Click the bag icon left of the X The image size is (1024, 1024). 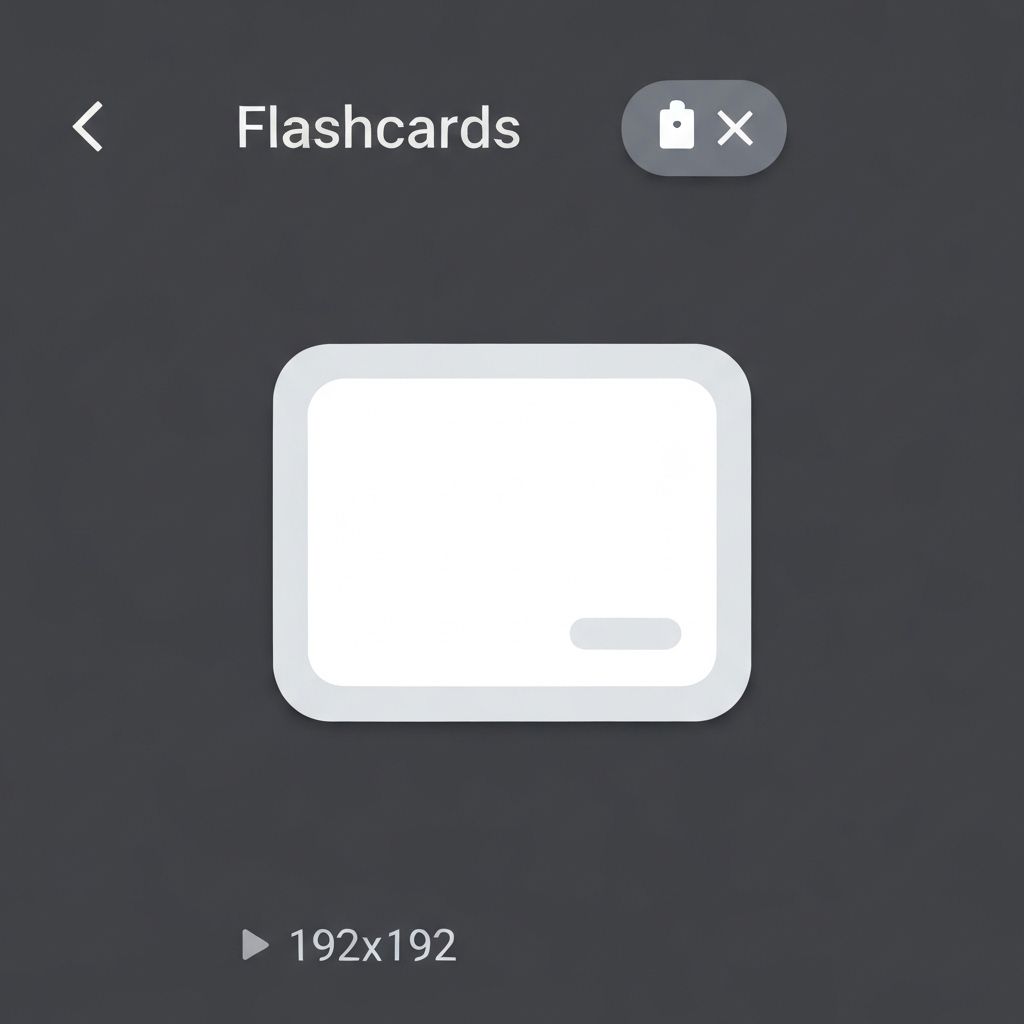[677, 125]
